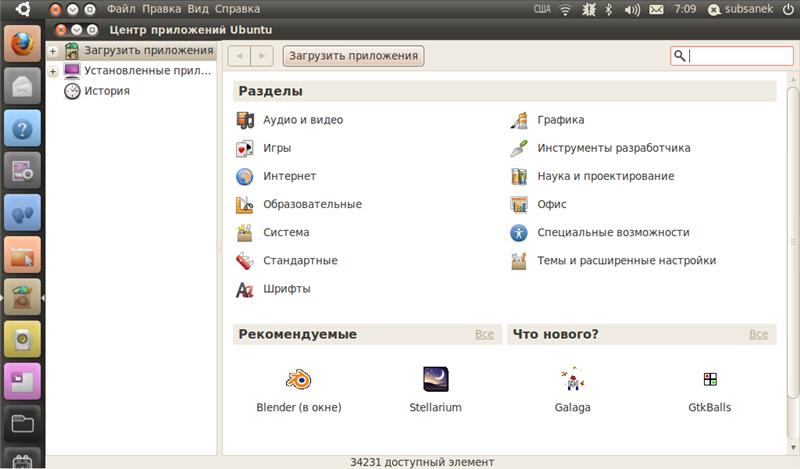
Task: Open the orange presentation dock icon
Action: tap(22, 255)
